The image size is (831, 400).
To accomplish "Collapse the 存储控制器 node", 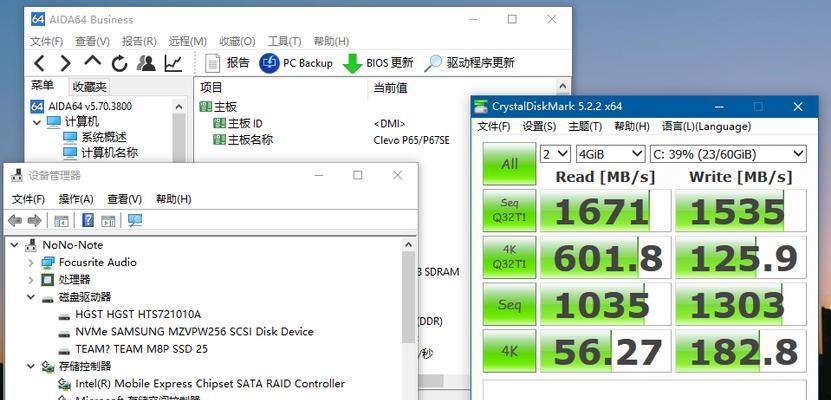I will coord(30,366).
